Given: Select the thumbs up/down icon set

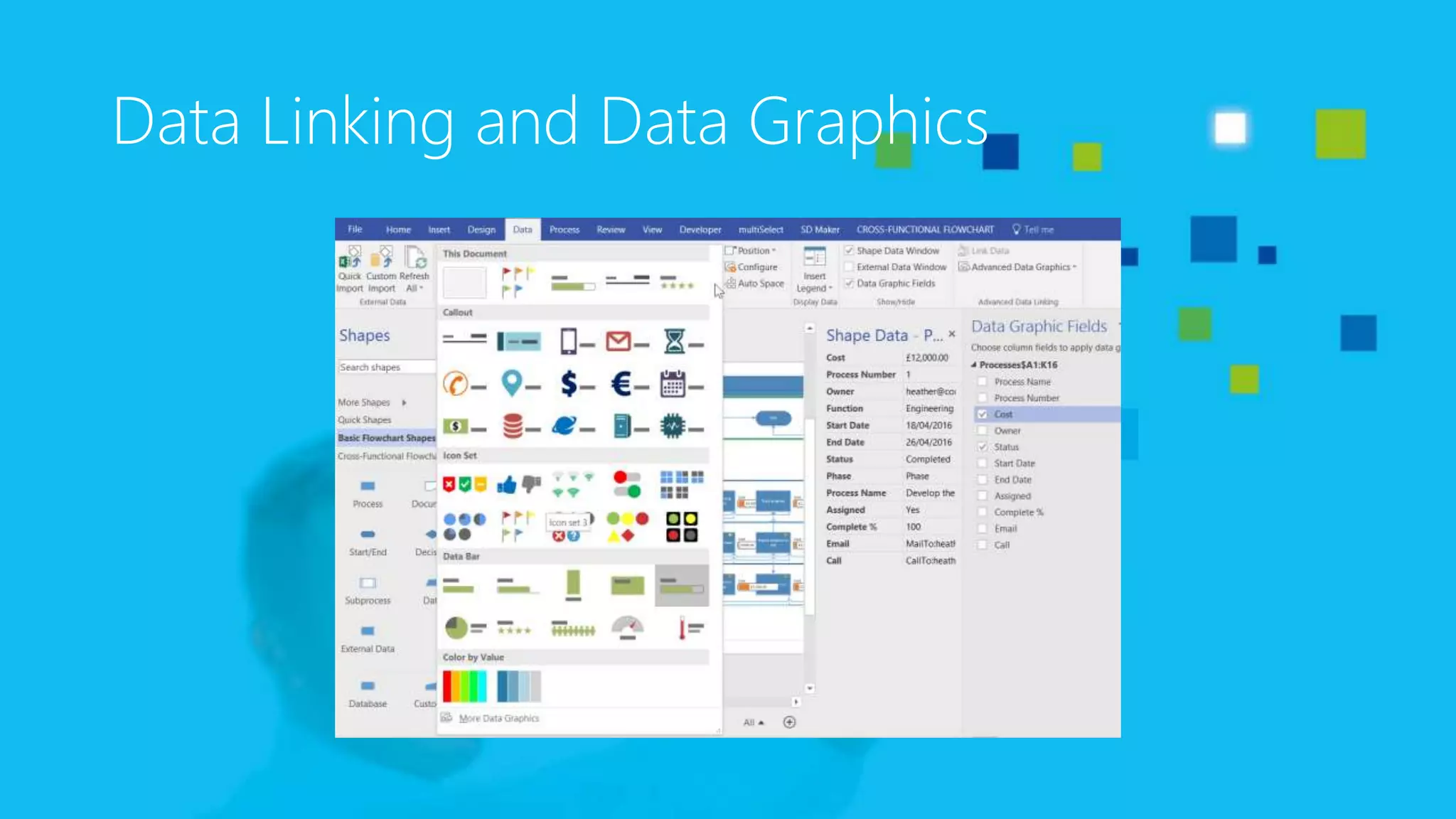Looking at the screenshot, I should [x=519, y=485].
